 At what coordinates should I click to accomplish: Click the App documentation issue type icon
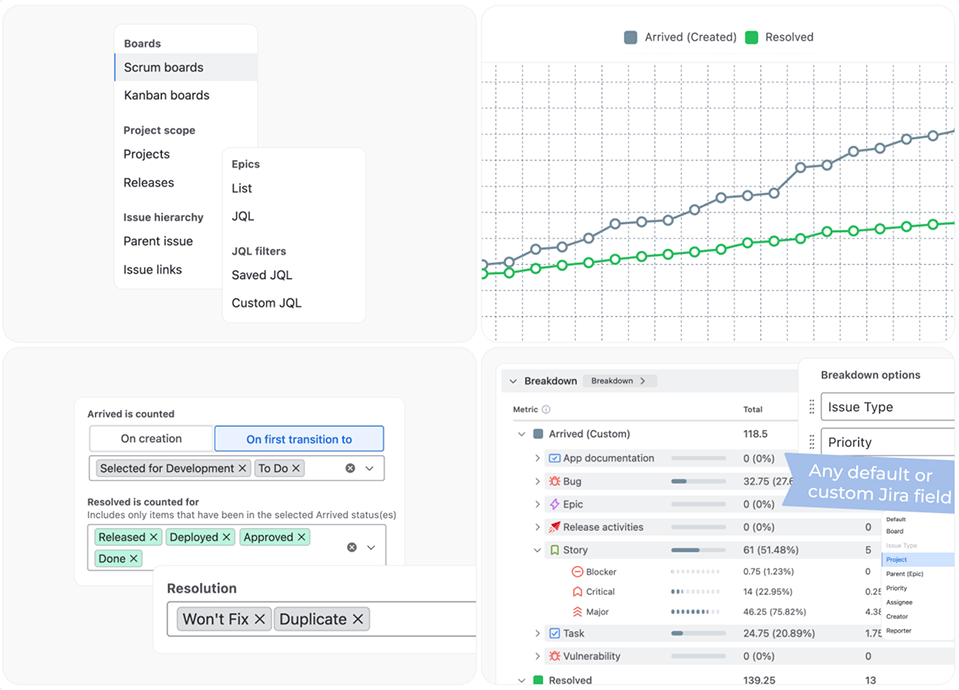[x=555, y=458]
